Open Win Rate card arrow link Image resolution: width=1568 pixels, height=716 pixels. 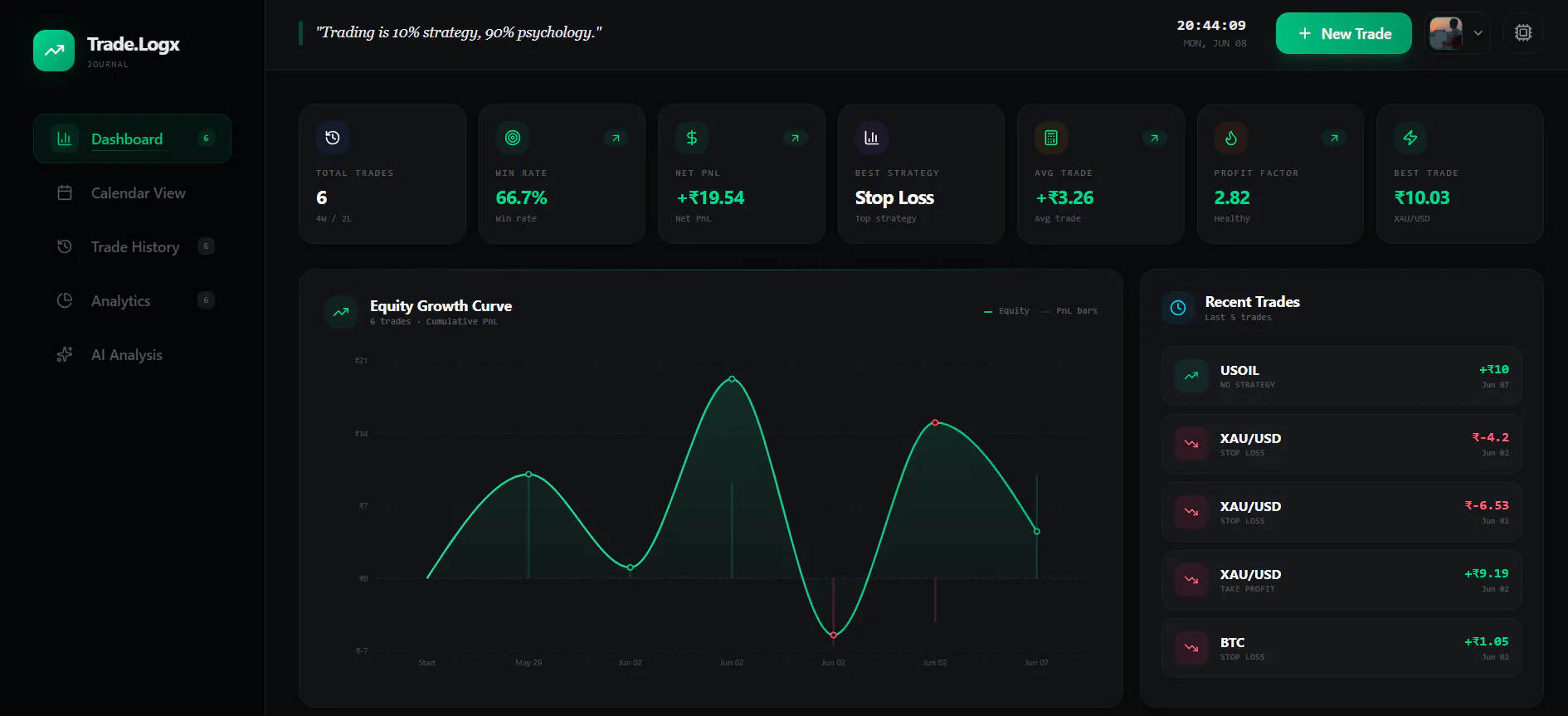click(616, 138)
